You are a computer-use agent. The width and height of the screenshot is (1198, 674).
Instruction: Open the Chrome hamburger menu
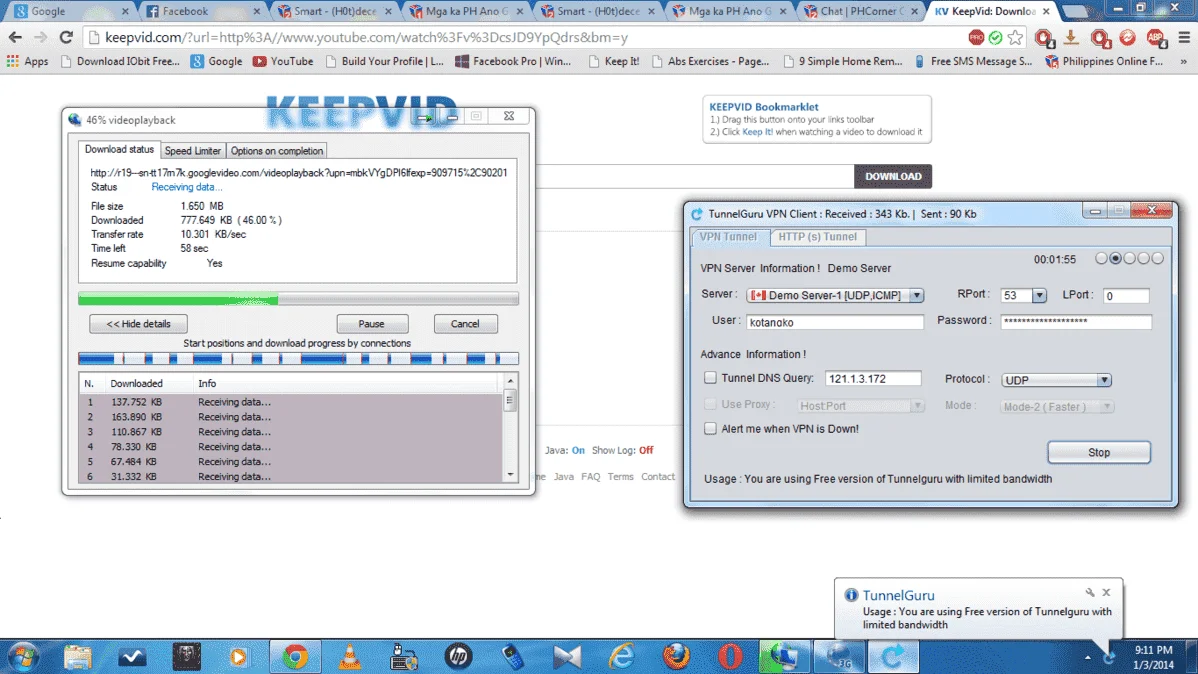pyautogui.click(x=1184, y=37)
